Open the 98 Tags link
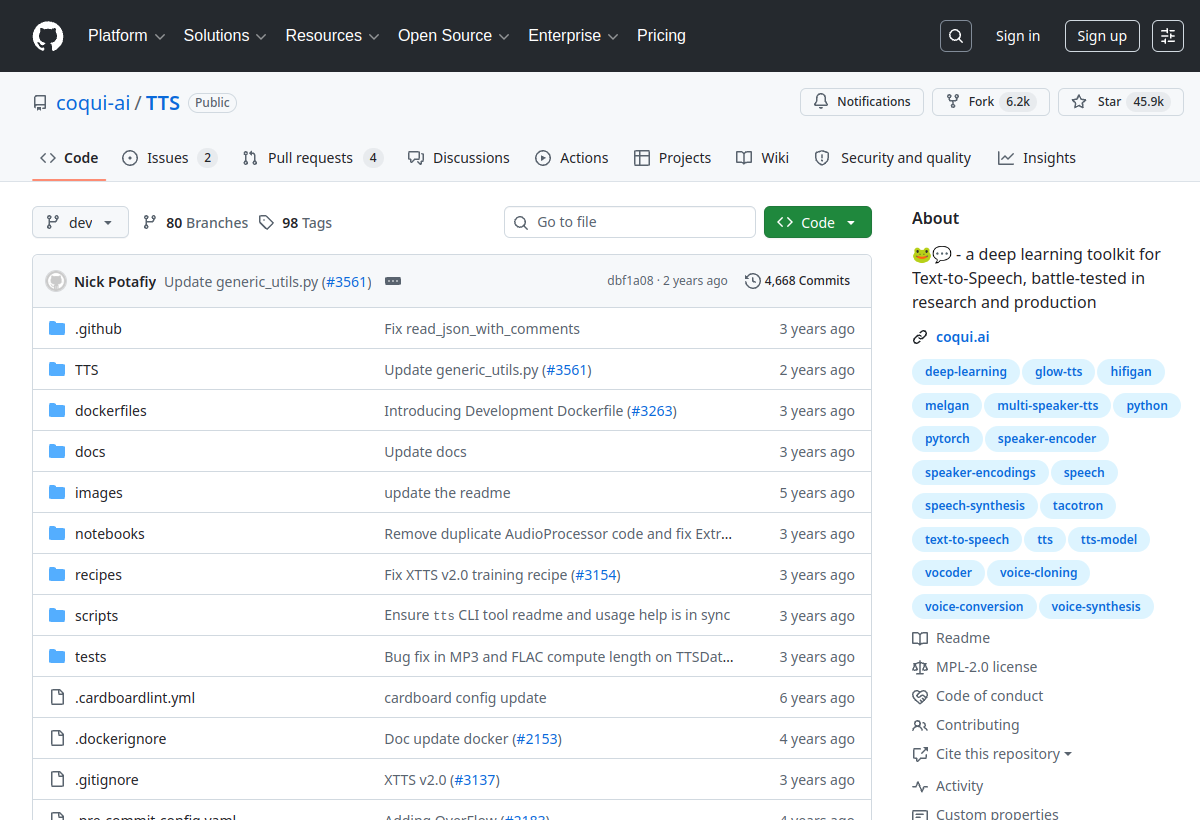1200x820 pixels. pyautogui.click(x=295, y=223)
